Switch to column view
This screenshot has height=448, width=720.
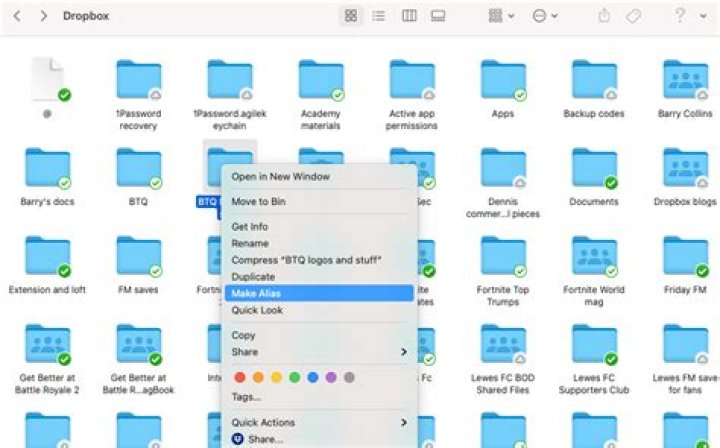409,16
